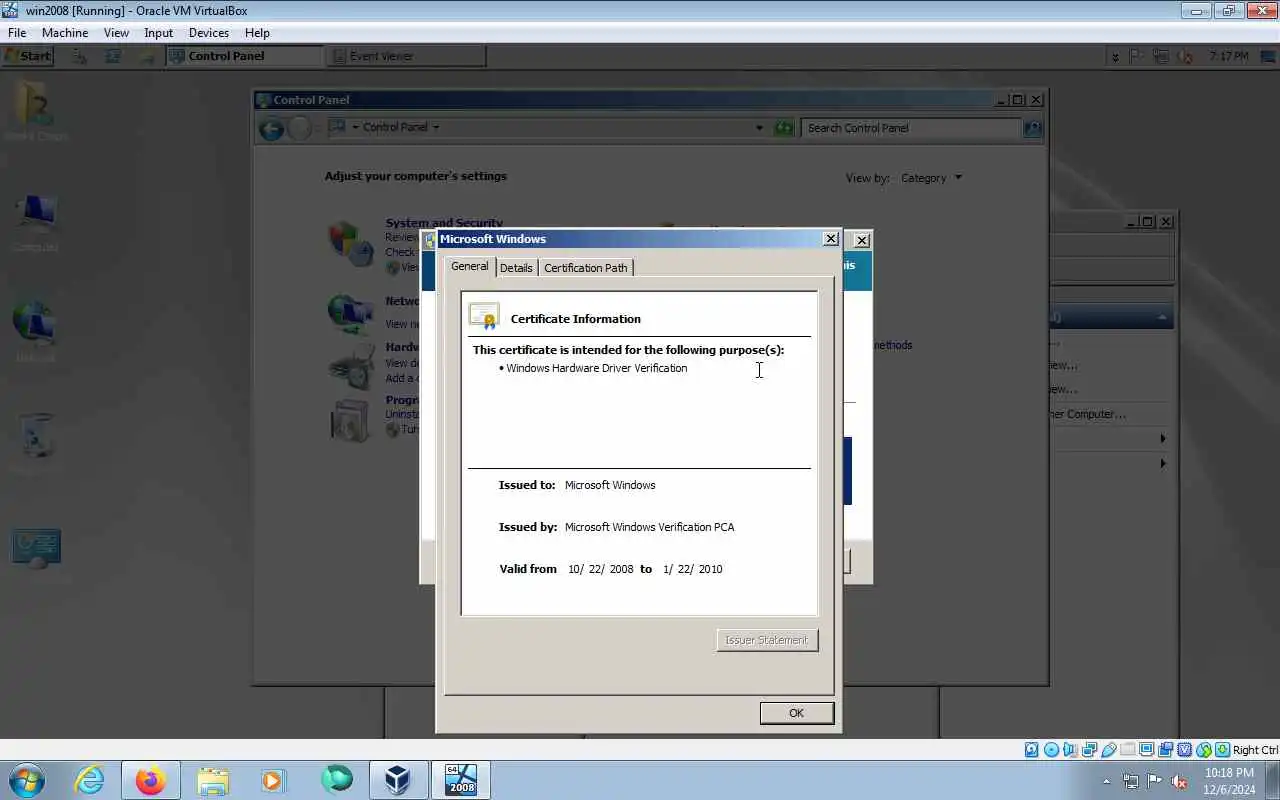The height and width of the screenshot is (800, 1280).
Task: Open the View by Category dropdown
Action: [x=931, y=178]
